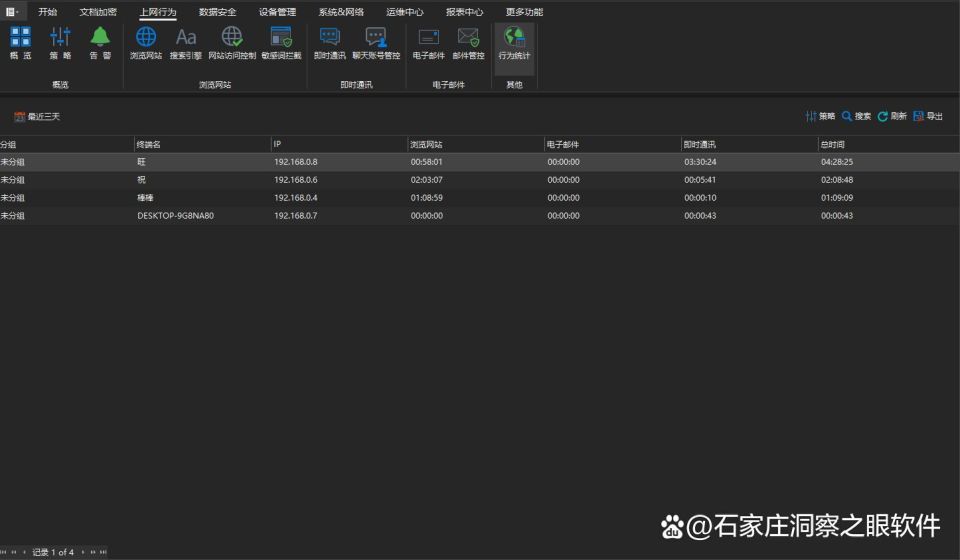The image size is (960, 560).
Task: Click the 搜索 magnifier button
Action: [x=857, y=116]
